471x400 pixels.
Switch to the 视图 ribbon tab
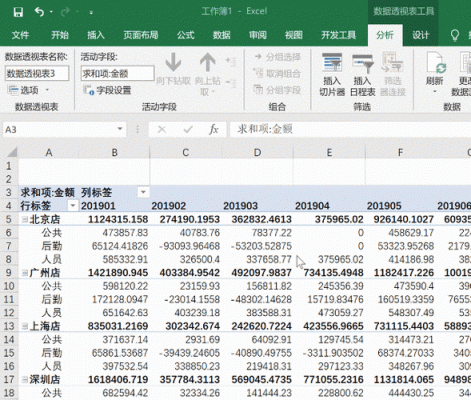pyautogui.click(x=293, y=35)
